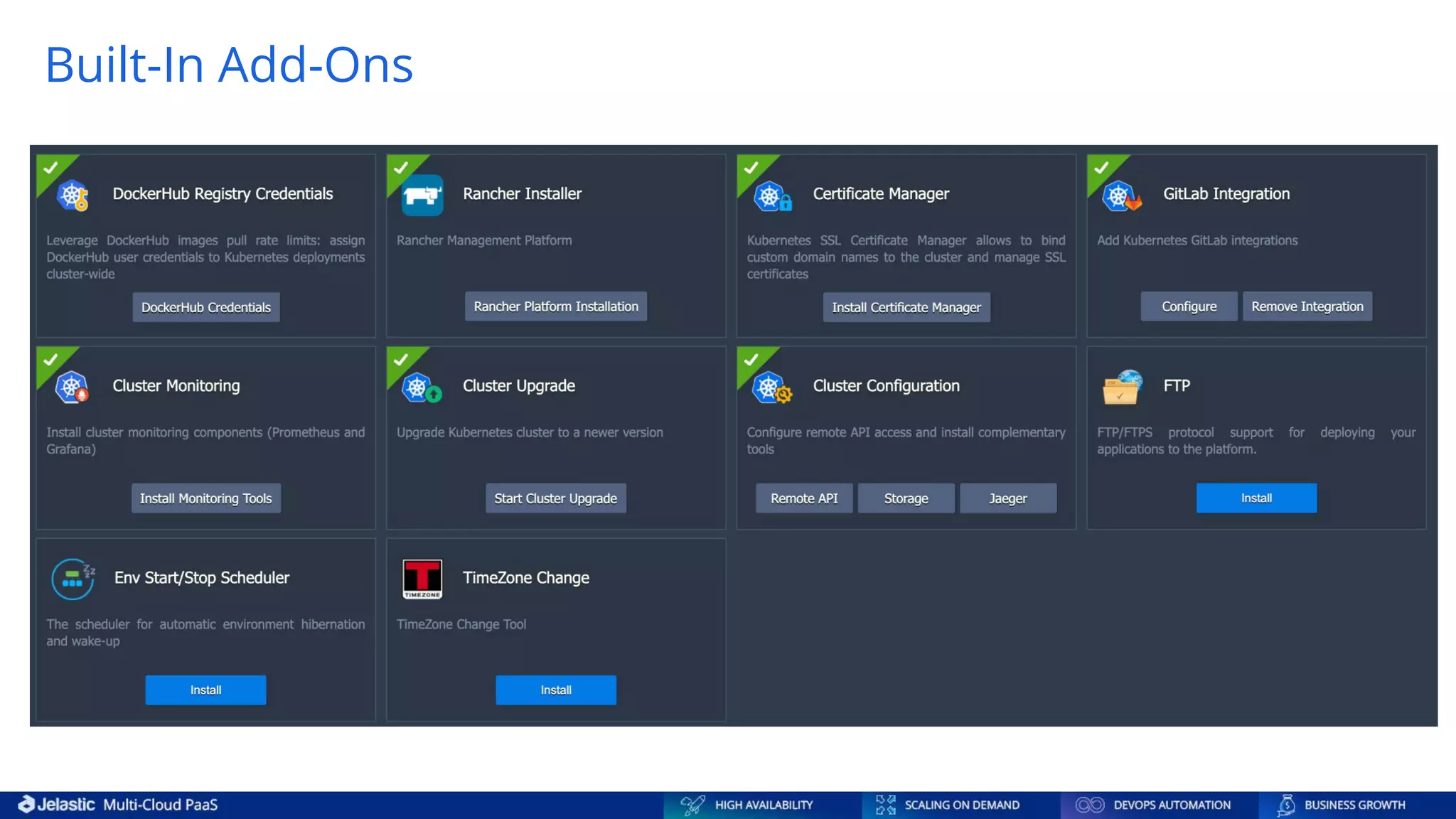Open the DockerHub Credentials button
The width and height of the screenshot is (1456, 819).
(x=206, y=307)
